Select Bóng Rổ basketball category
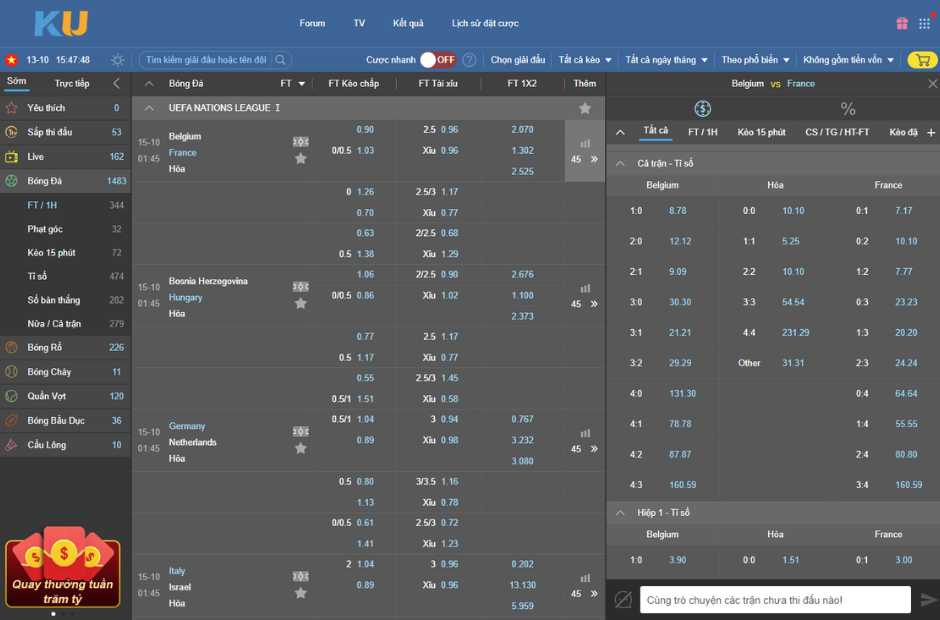The height and width of the screenshot is (620, 940). pos(65,347)
